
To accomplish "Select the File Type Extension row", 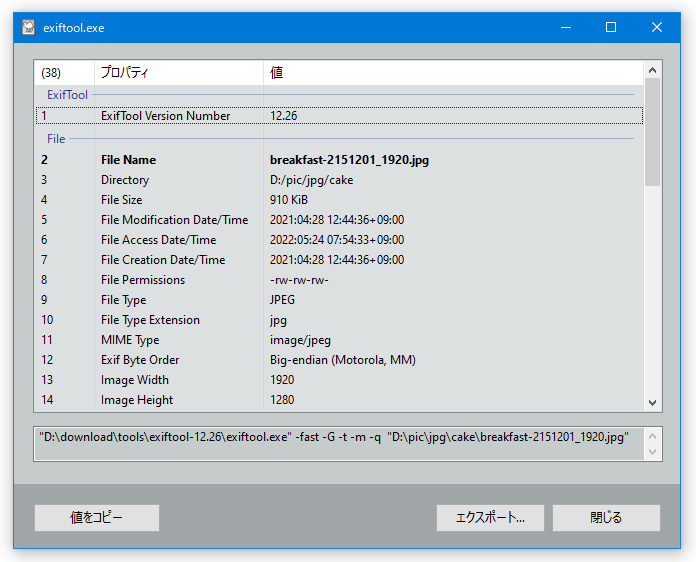I will tap(339, 320).
